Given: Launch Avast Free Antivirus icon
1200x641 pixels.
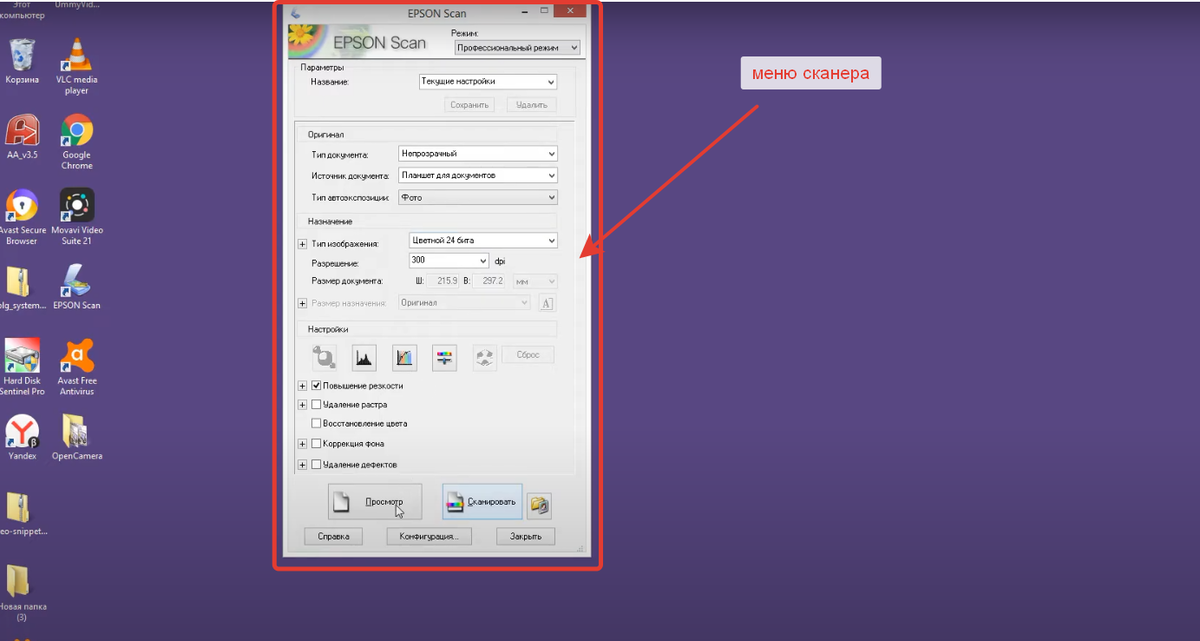Looking at the screenshot, I should tap(77, 367).
